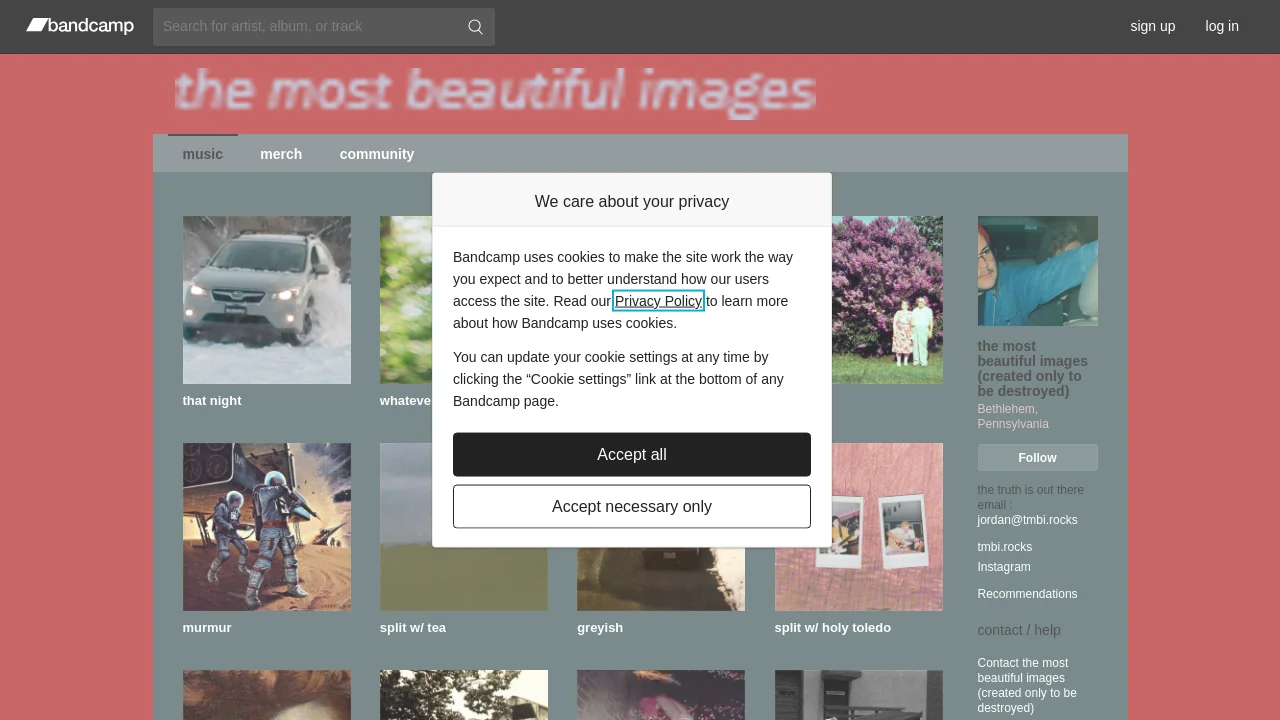Click 'the most beautiful images' header banner

496,92
